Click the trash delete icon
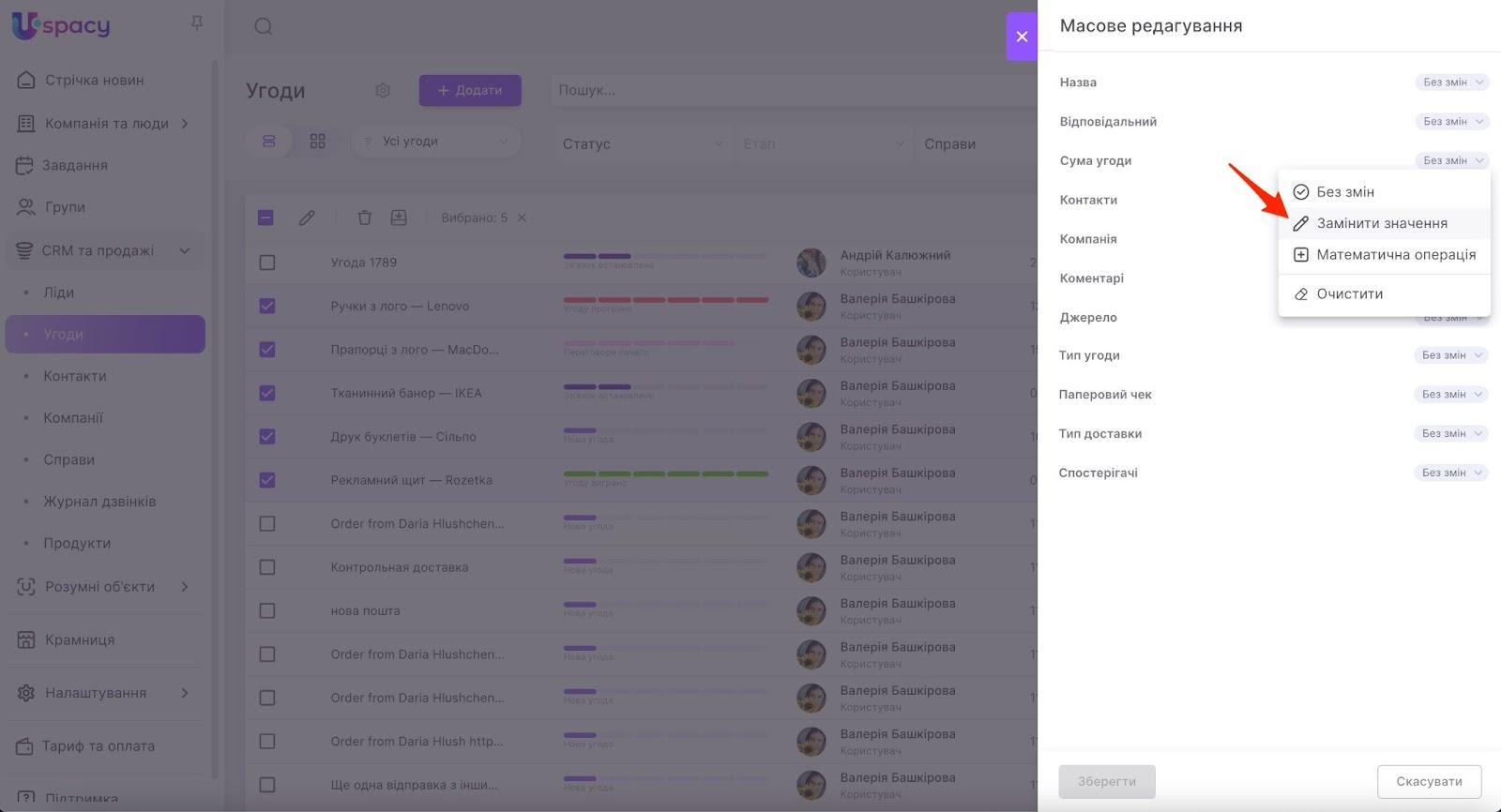1501x812 pixels. 365,218
